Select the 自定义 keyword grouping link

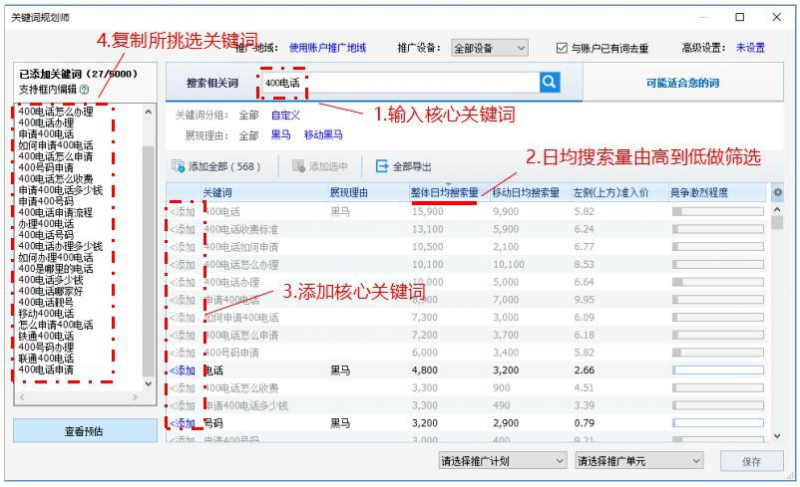point(285,115)
